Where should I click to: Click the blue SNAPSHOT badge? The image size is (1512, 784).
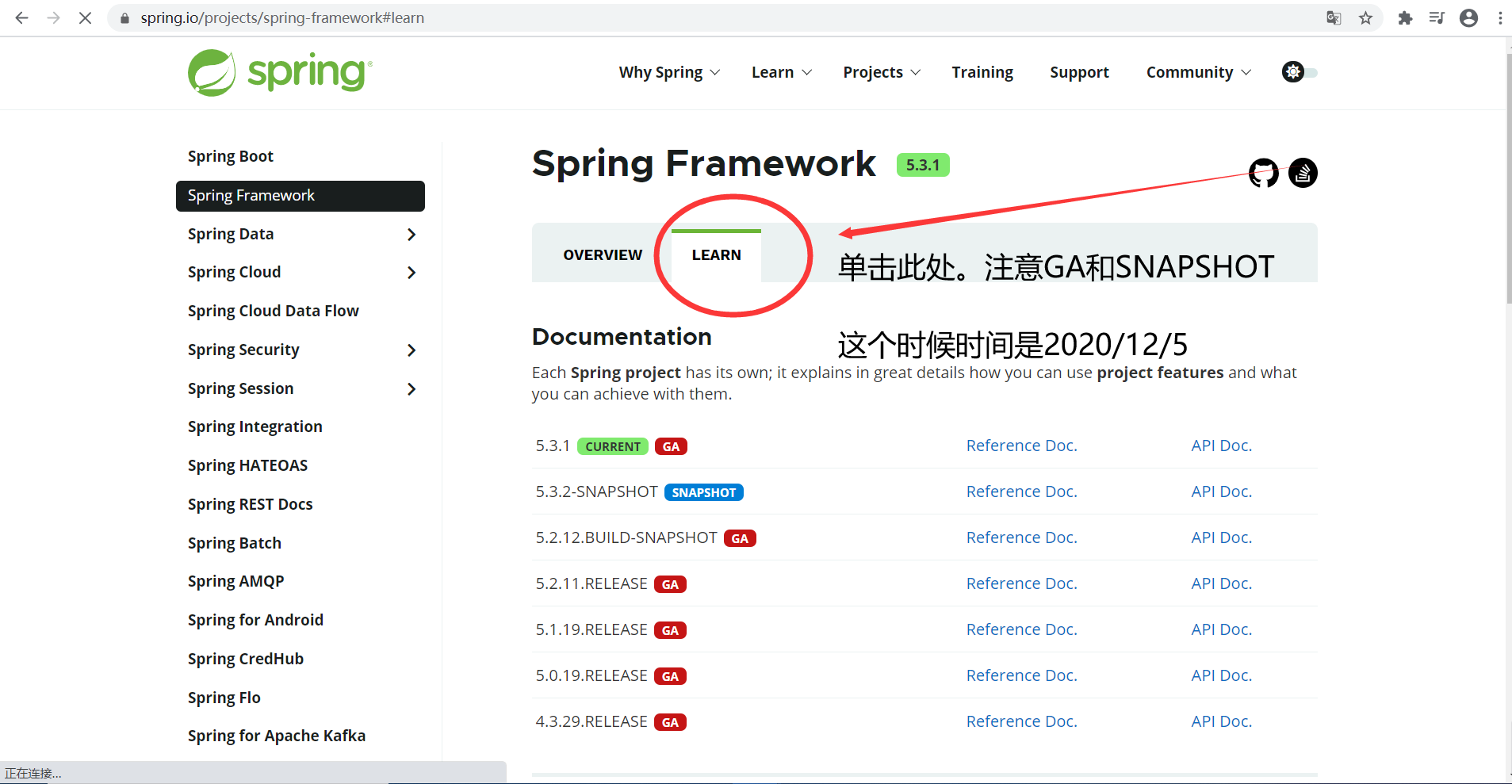tap(703, 492)
